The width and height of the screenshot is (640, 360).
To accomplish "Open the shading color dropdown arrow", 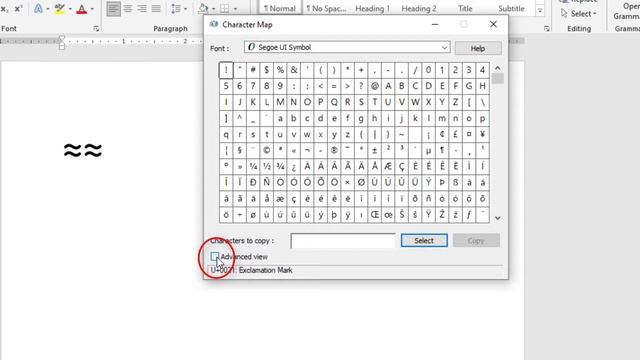I will [x=213, y=9].
